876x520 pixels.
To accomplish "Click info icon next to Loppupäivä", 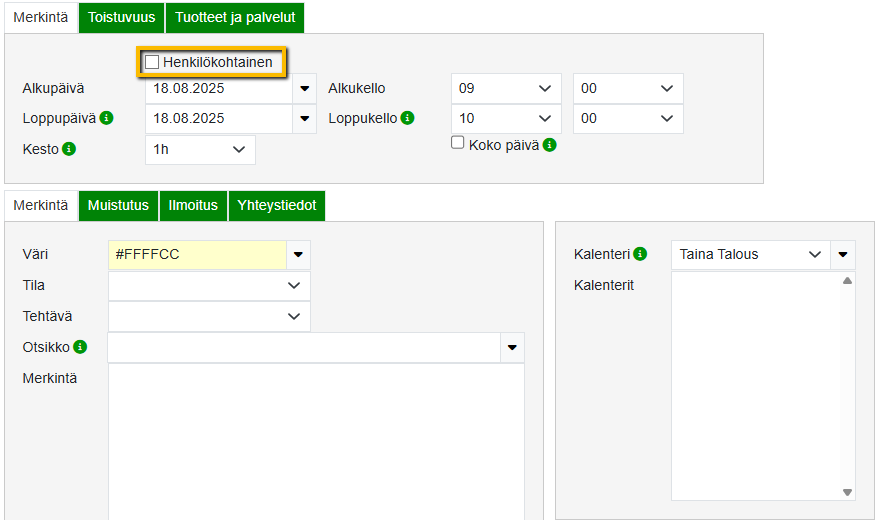I will pyautogui.click(x=106, y=118).
